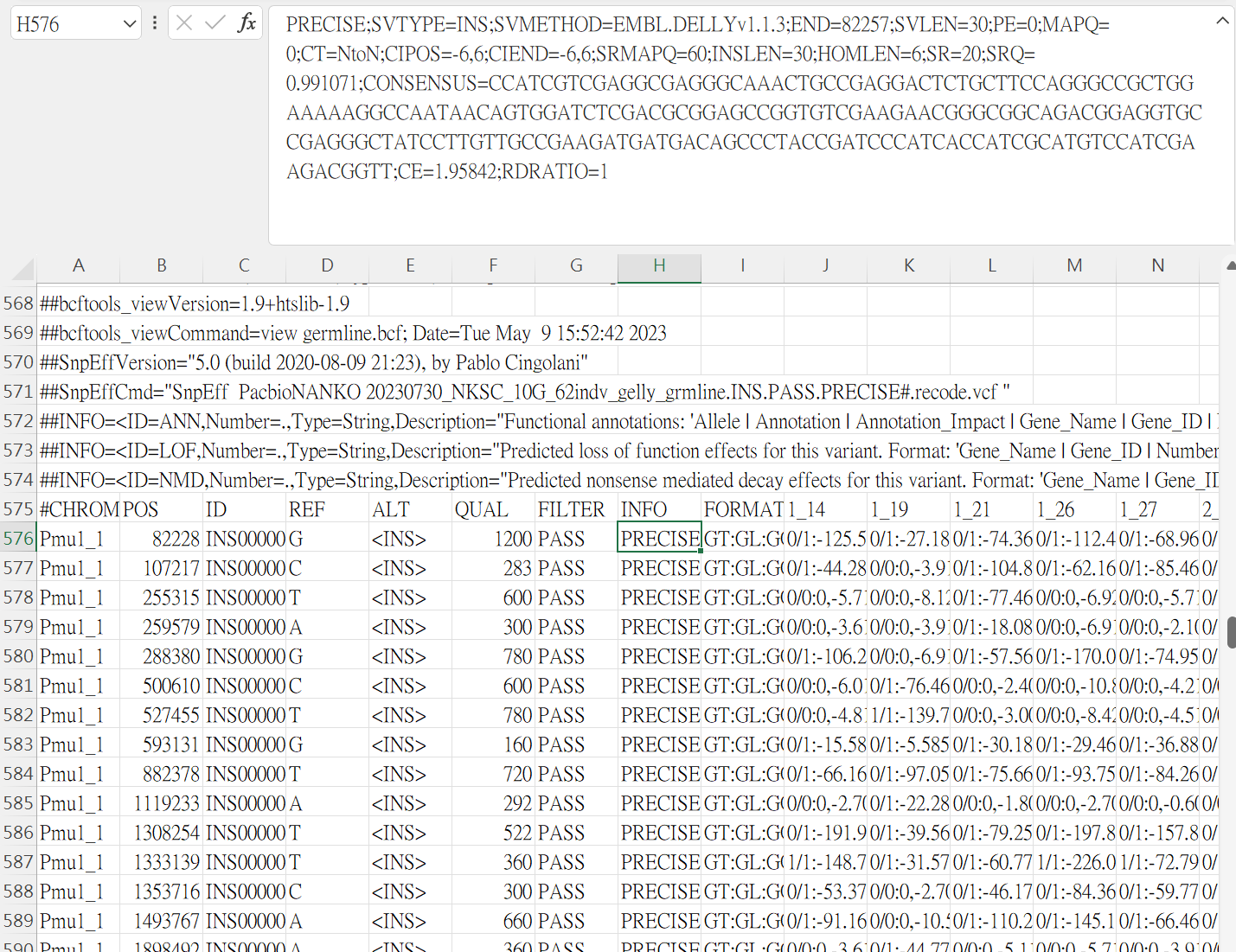Click the #CHROM header cell
1236x952 pixels.
point(79,508)
